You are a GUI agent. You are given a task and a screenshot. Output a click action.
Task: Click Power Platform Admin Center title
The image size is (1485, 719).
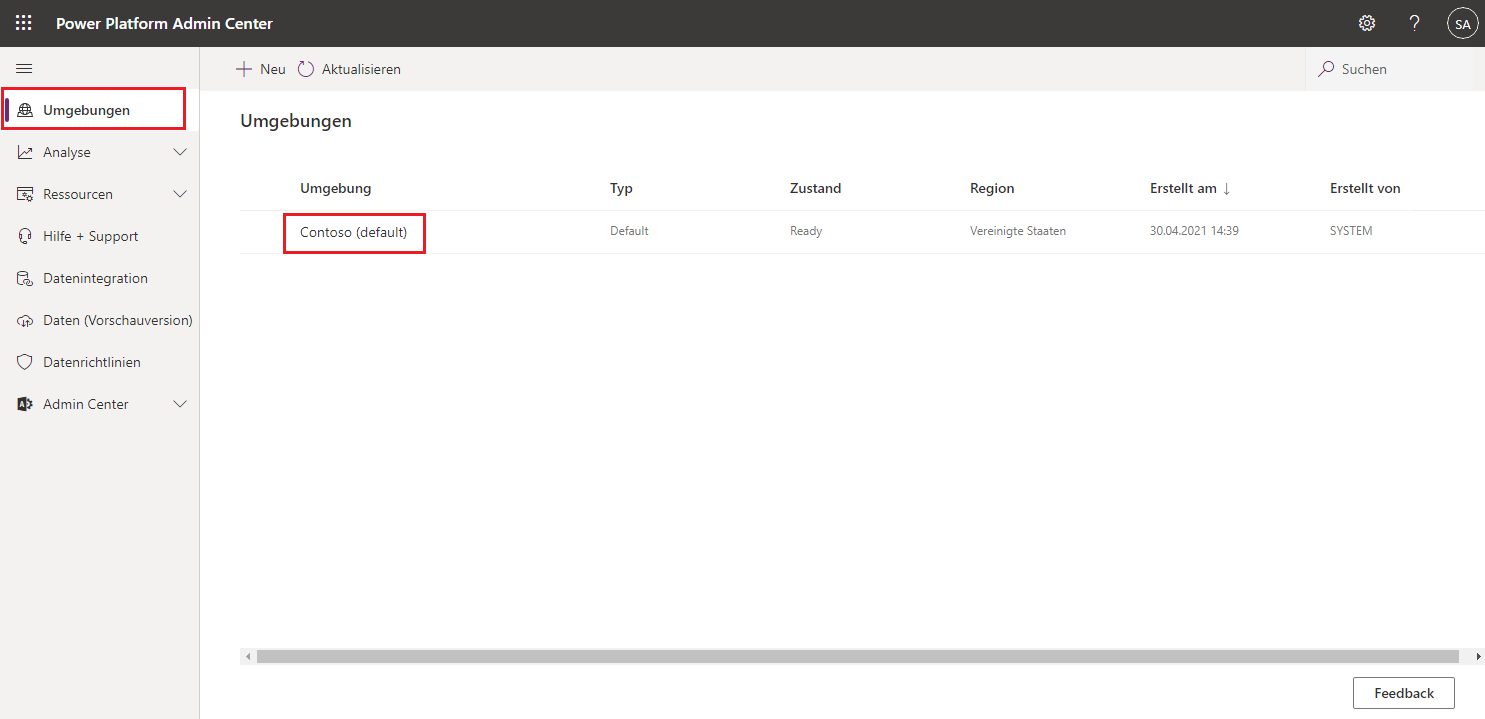click(164, 23)
